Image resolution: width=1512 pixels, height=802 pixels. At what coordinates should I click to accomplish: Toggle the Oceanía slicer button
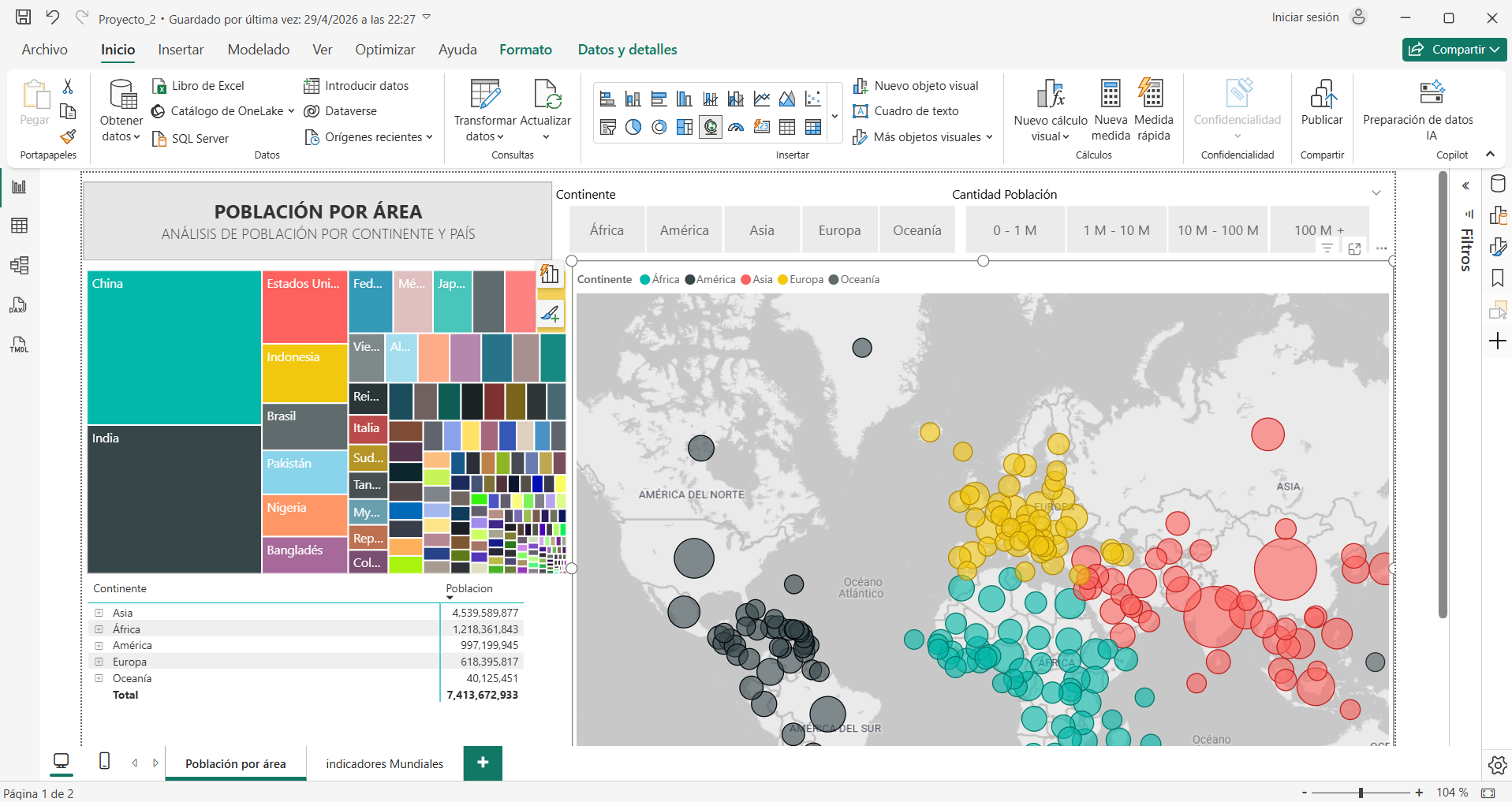[917, 230]
